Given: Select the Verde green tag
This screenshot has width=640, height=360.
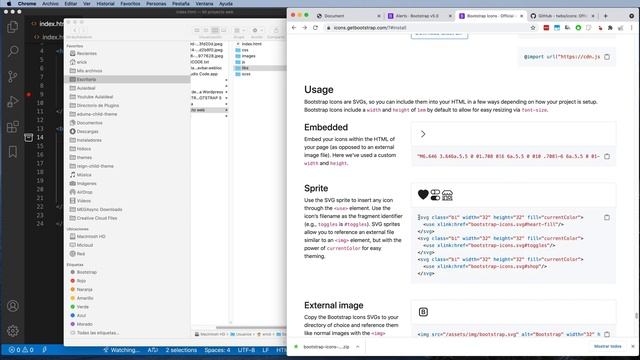Looking at the screenshot, I should (x=82, y=307).
